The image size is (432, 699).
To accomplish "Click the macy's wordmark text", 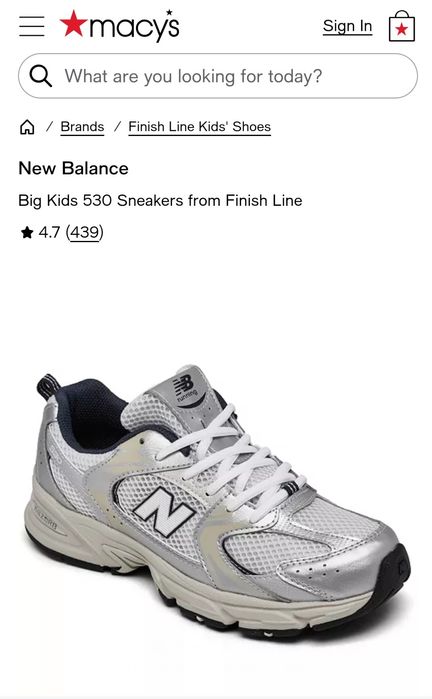I will click(x=135, y=27).
